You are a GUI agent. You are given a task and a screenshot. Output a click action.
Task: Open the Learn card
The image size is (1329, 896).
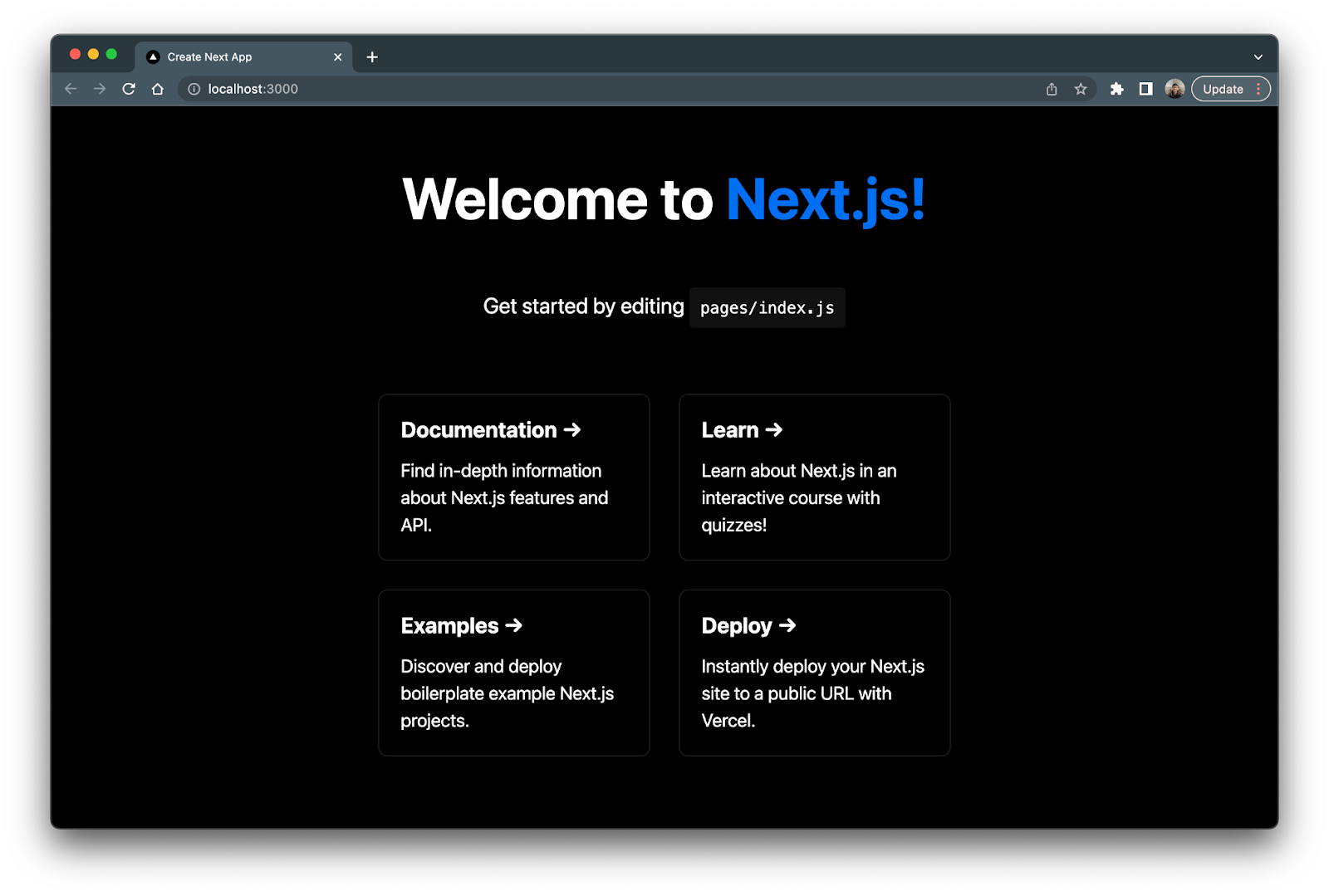pos(815,477)
